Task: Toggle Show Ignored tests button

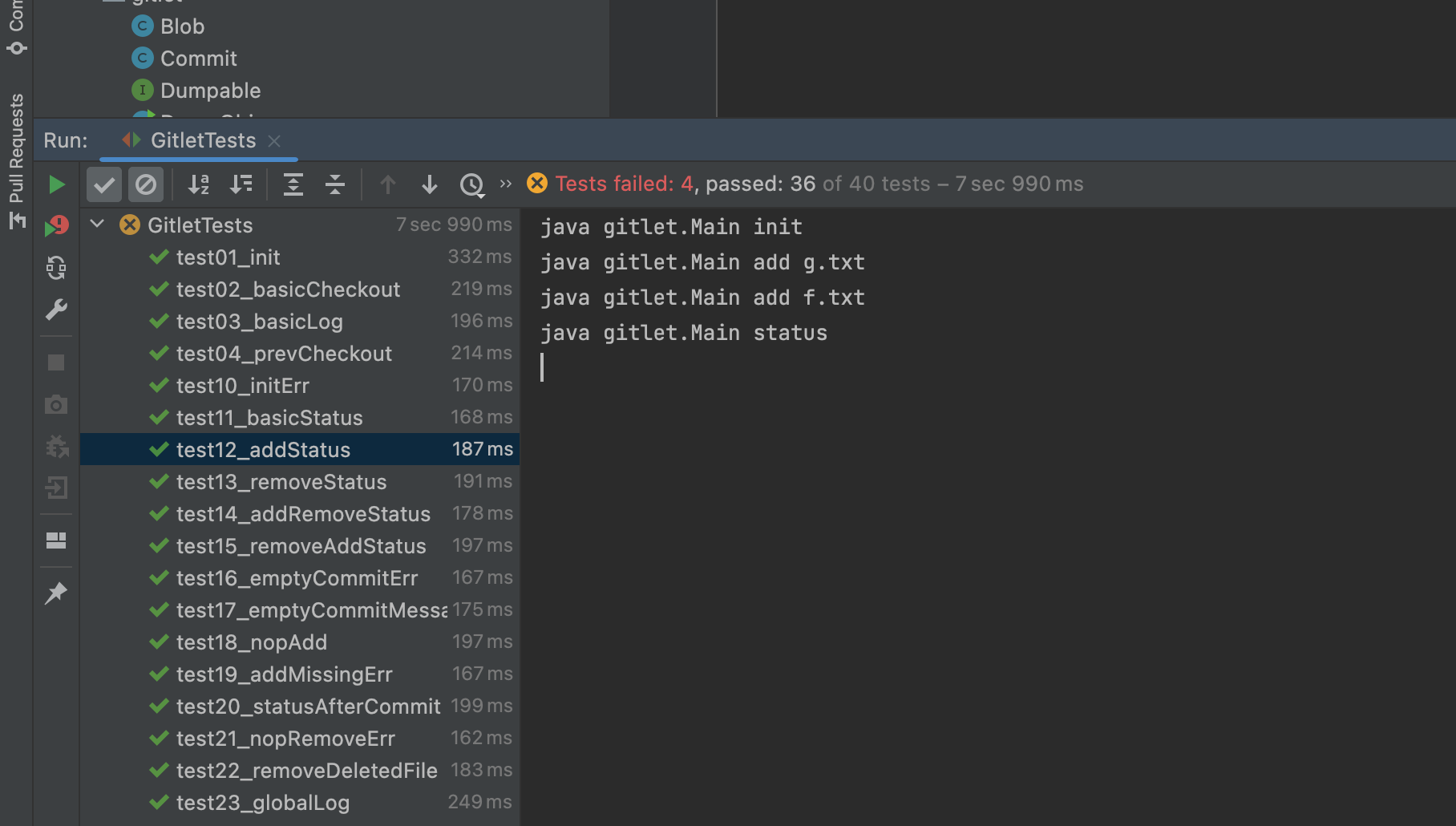Action: tap(146, 184)
